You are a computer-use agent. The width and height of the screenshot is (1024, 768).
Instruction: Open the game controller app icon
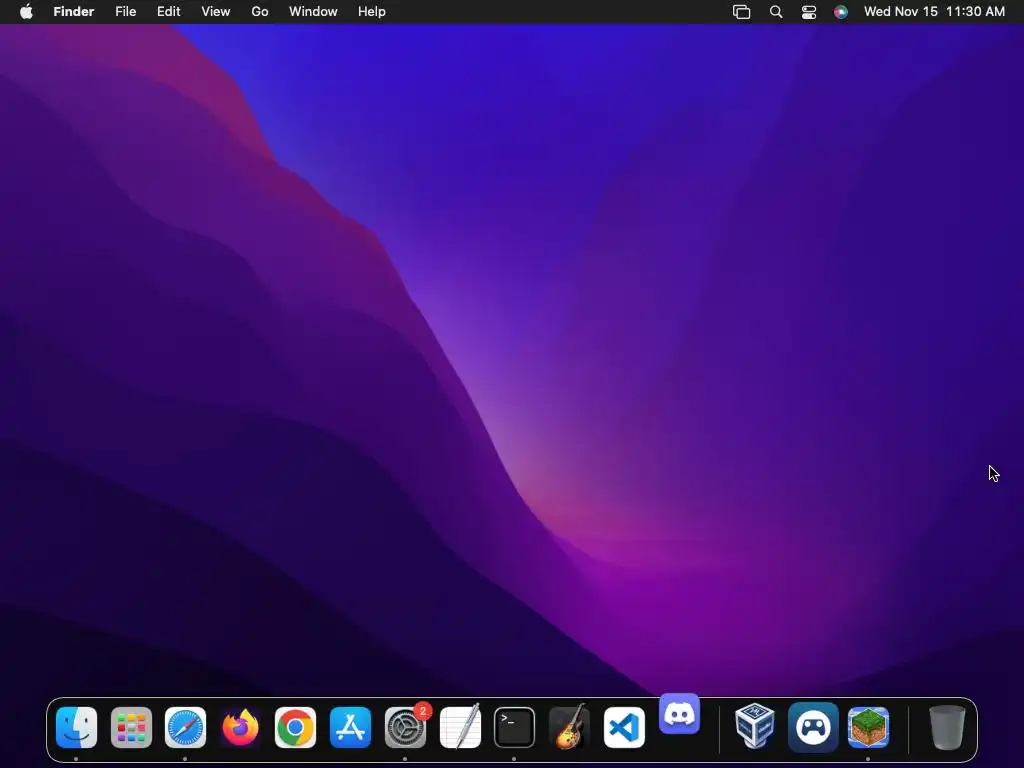(813, 727)
